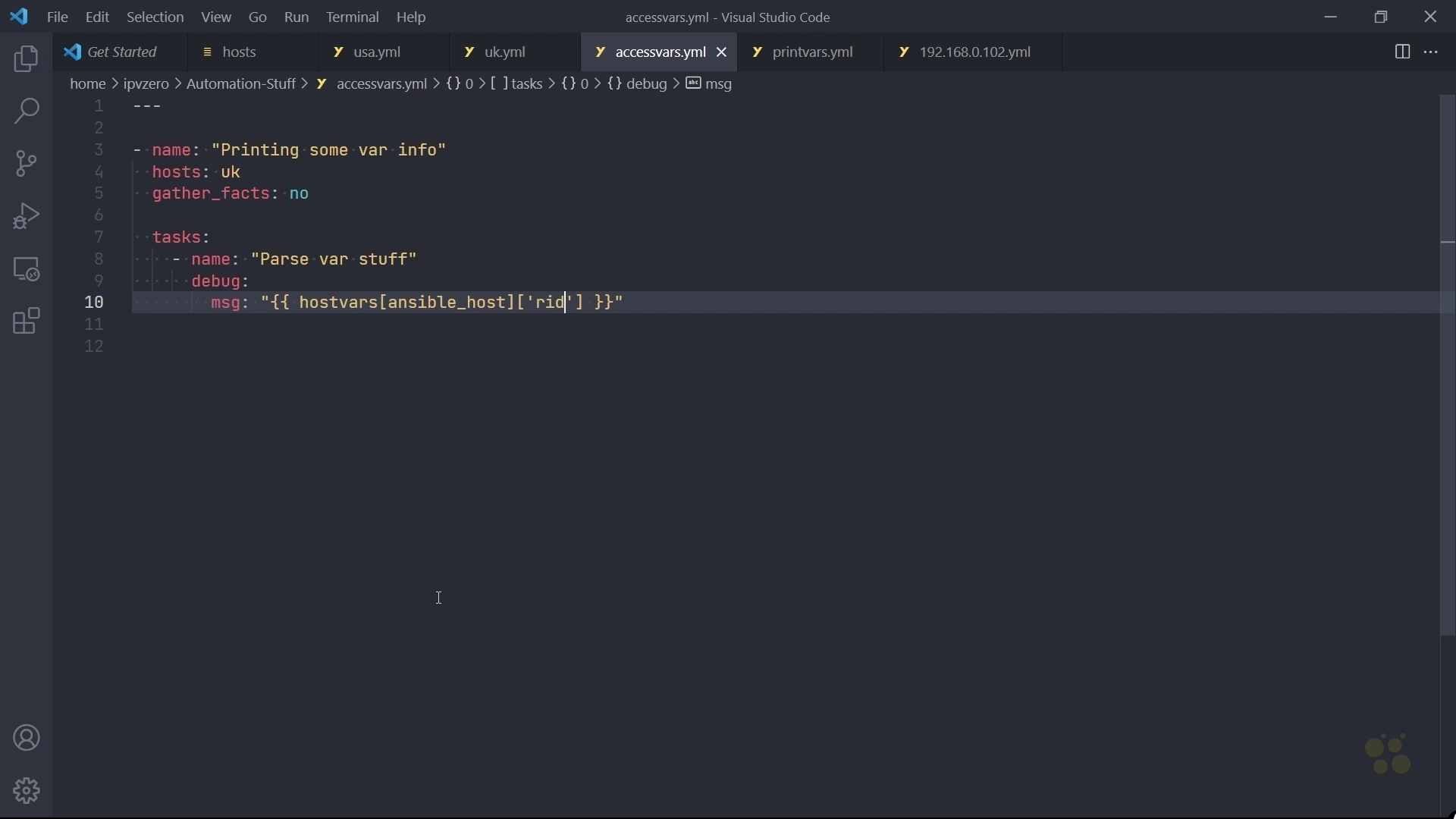The width and height of the screenshot is (1456, 819).
Task: Open the Terminal menu
Action: coord(353,17)
